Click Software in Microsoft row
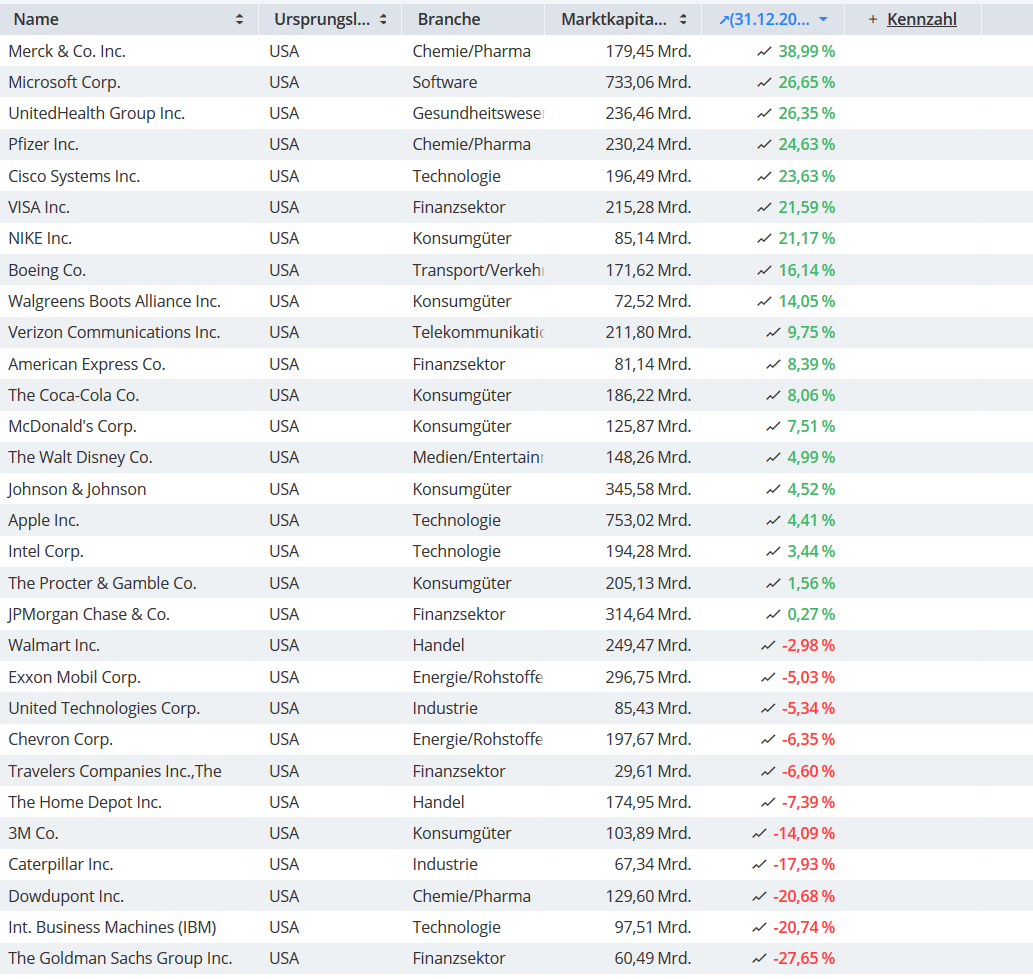 pos(445,82)
